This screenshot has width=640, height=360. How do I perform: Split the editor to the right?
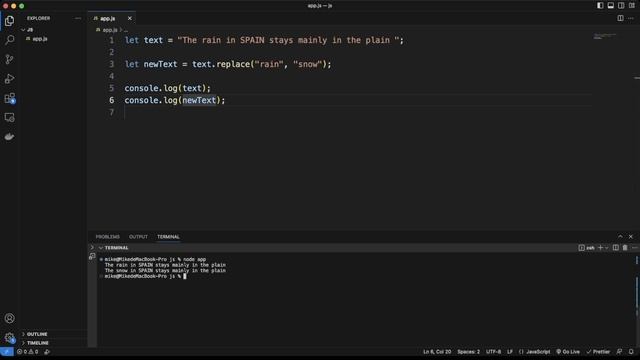pos(620,18)
